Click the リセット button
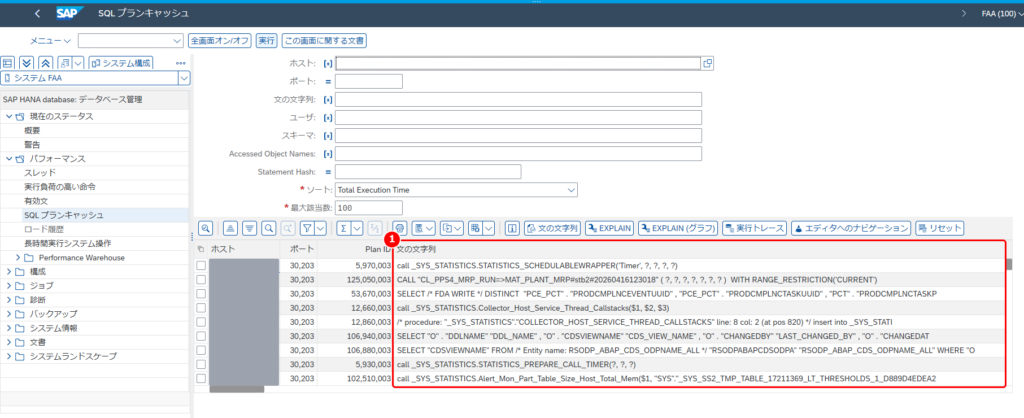 pyautogui.click(x=940, y=228)
